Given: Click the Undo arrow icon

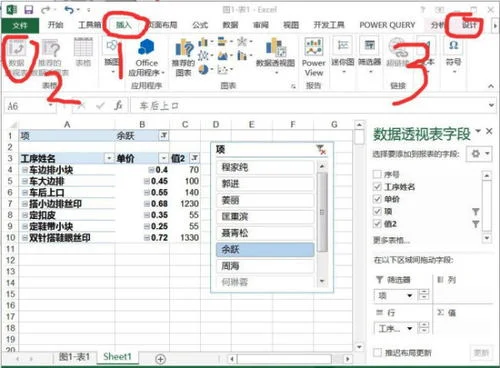Looking at the screenshot, I should 70,10.
